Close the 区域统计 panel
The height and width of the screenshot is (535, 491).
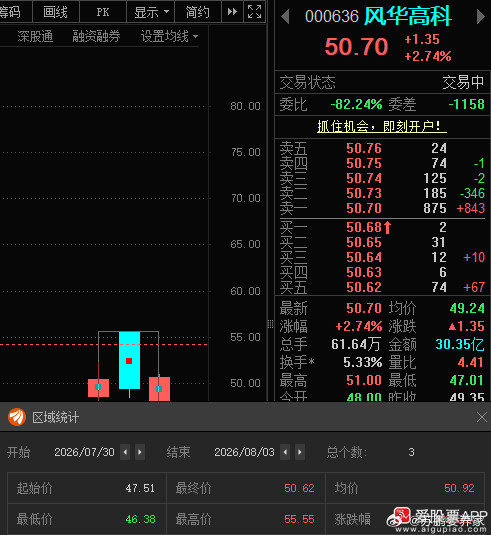click(x=482, y=417)
